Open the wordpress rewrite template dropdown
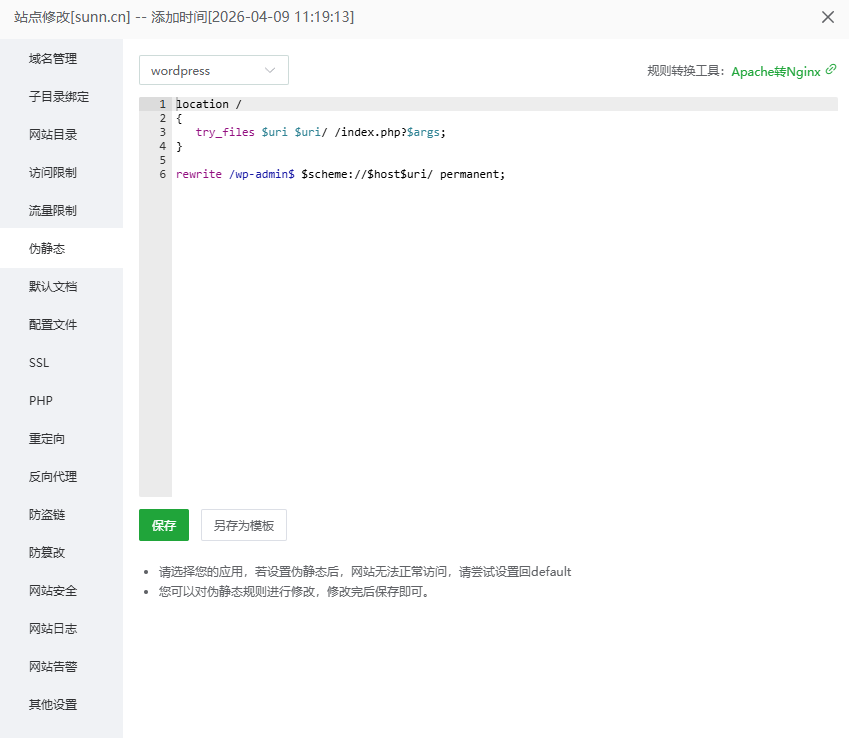This screenshot has width=849, height=738. pos(214,71)
